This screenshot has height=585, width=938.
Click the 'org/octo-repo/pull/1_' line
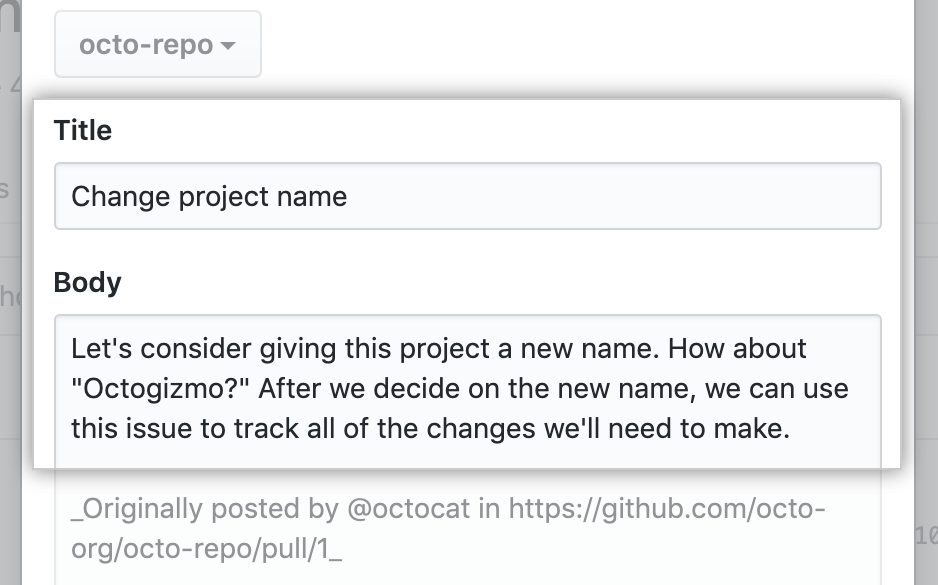(206, 549)
